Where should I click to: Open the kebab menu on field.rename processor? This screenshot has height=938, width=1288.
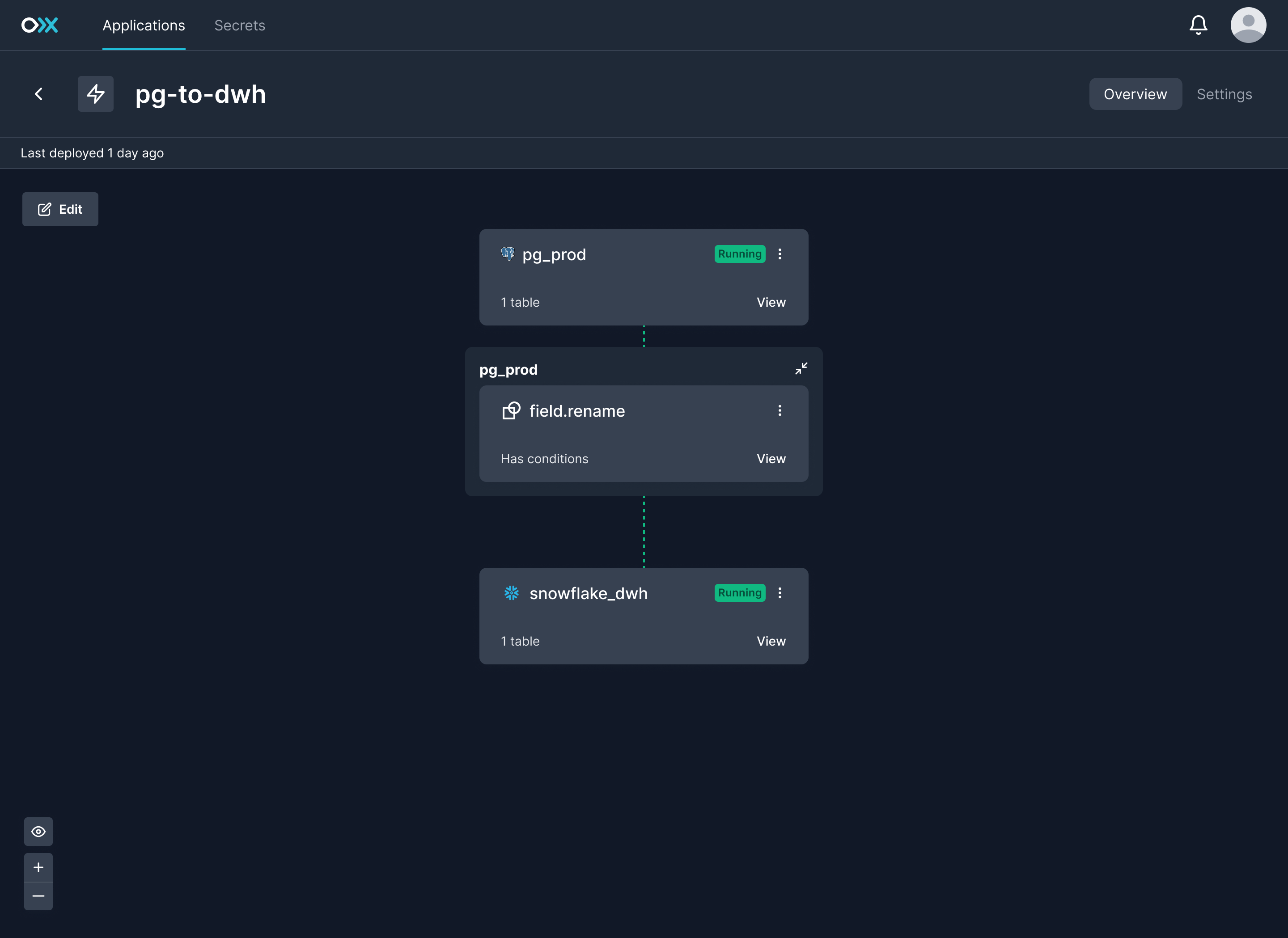coord(780,410)
